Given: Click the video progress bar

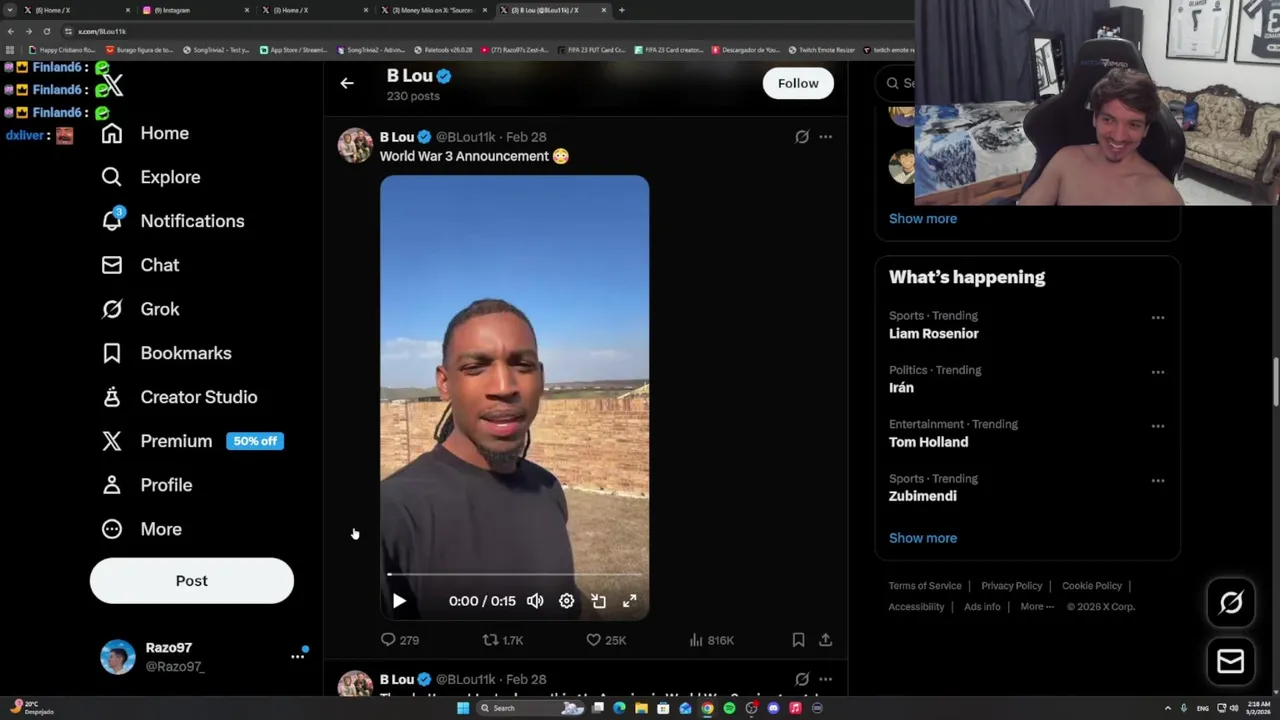Looking at the screenshot, I should click(x=514, y=575).
